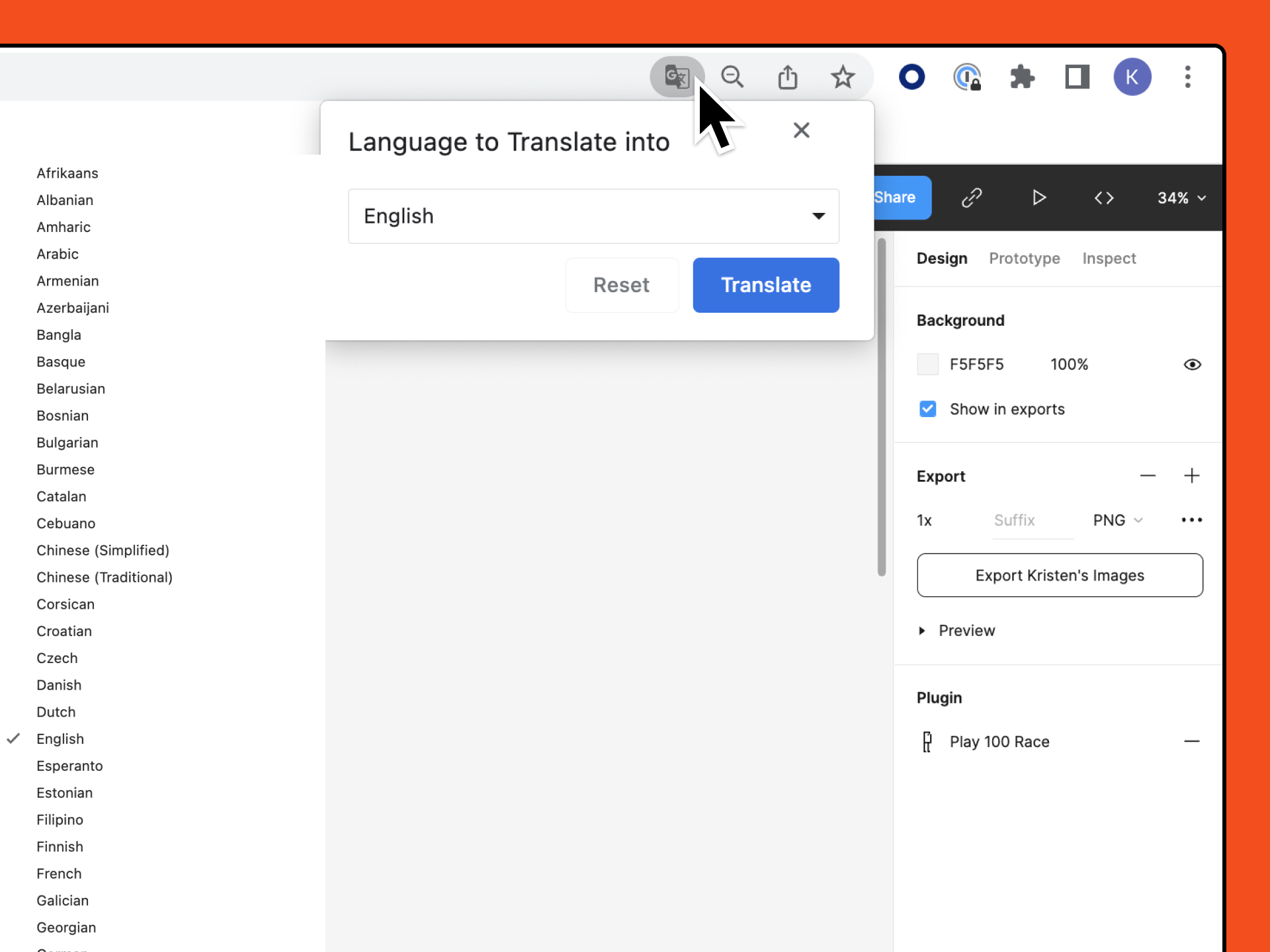Select French from the language list
The width and height of the screenshot is (1270, 952).
tap(59, 873)
